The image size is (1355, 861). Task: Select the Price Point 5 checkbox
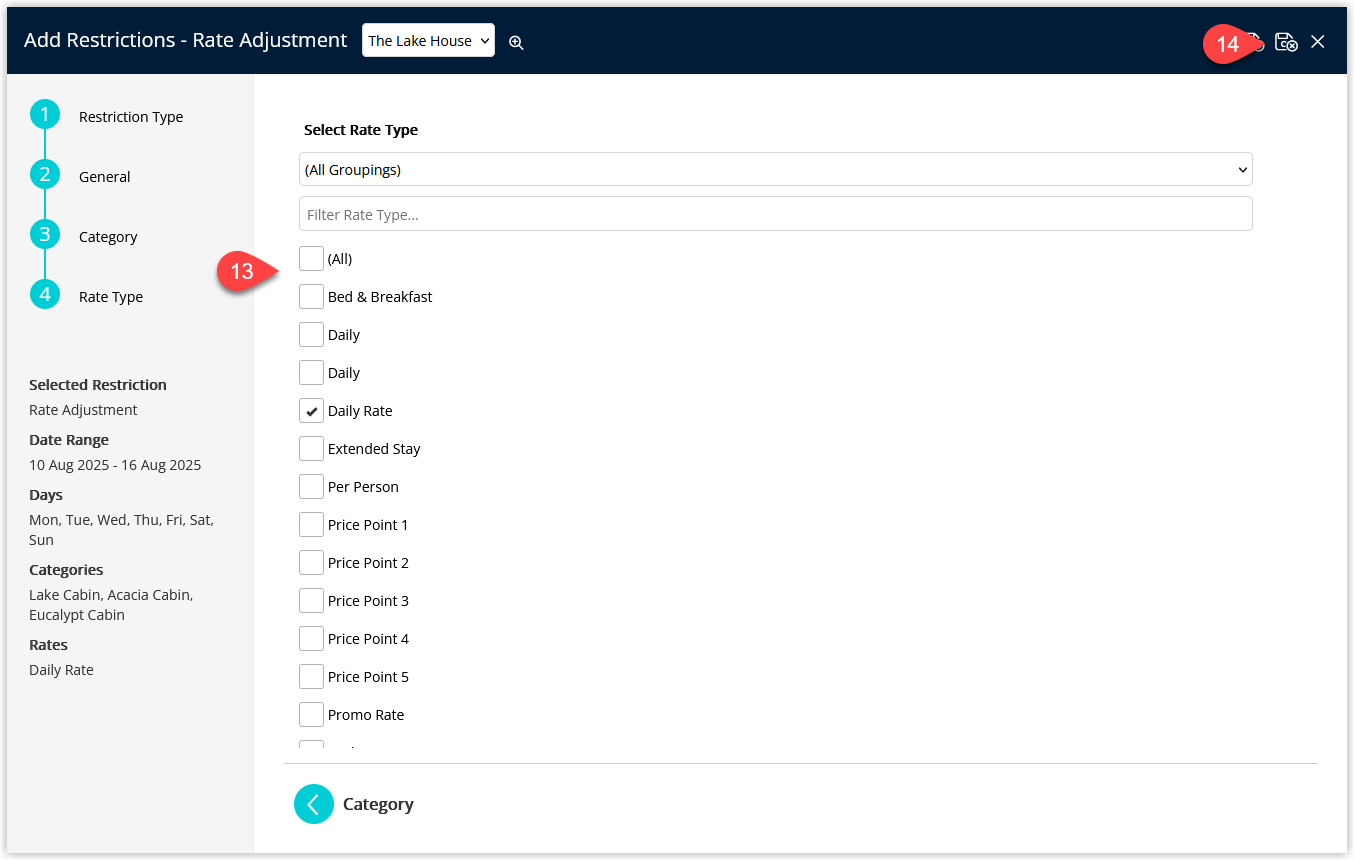pyautogui.click(x=311, y=677)
